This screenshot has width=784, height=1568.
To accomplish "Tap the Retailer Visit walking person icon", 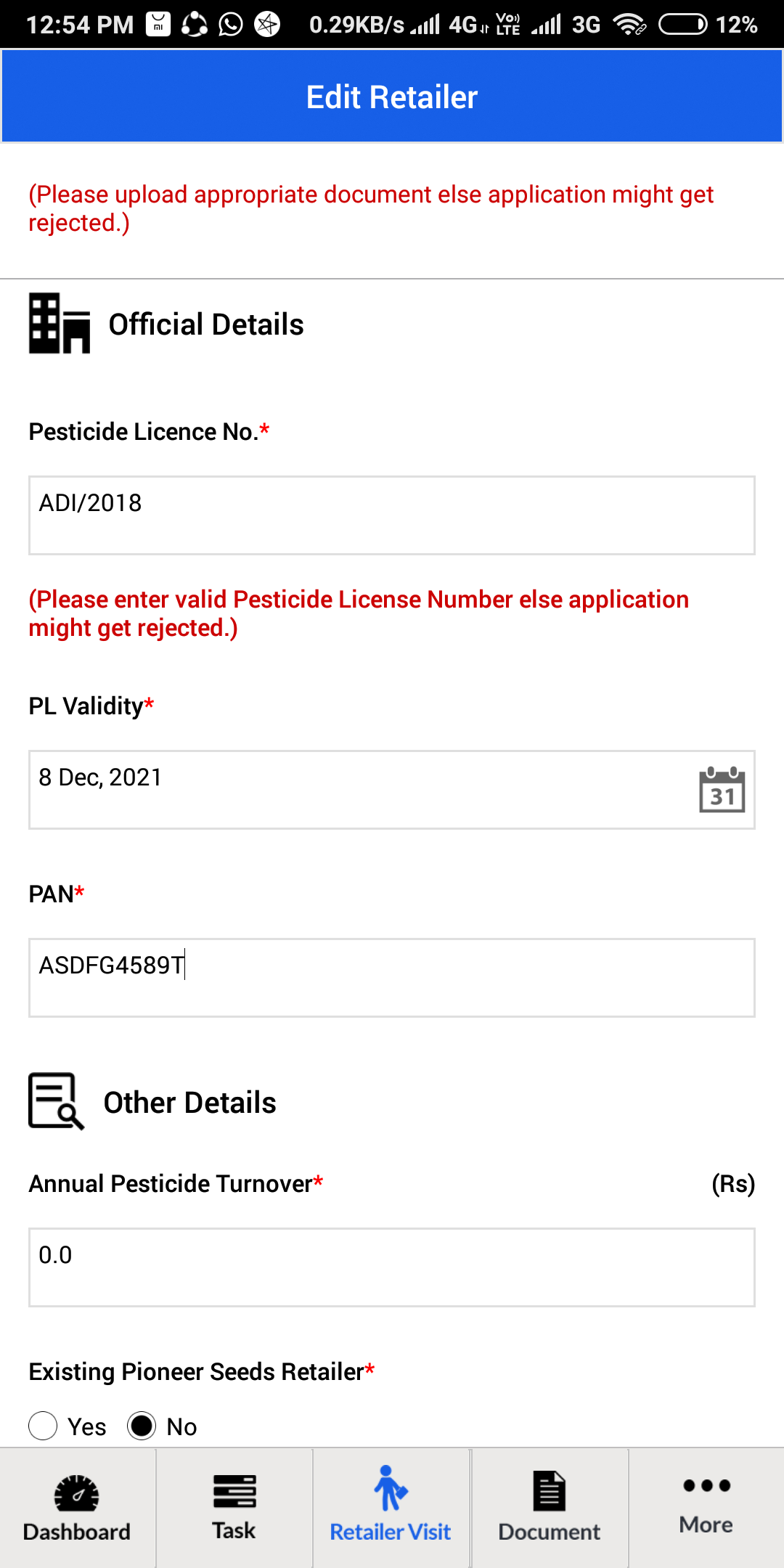I will [x=391, y=1488].
